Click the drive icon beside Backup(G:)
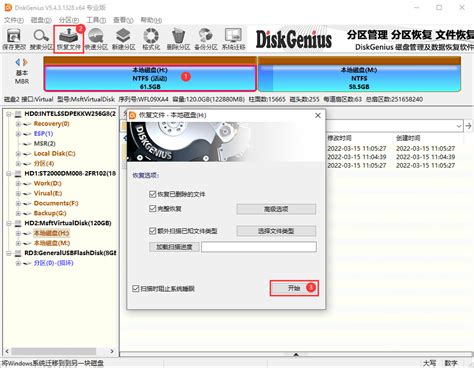 27,213
